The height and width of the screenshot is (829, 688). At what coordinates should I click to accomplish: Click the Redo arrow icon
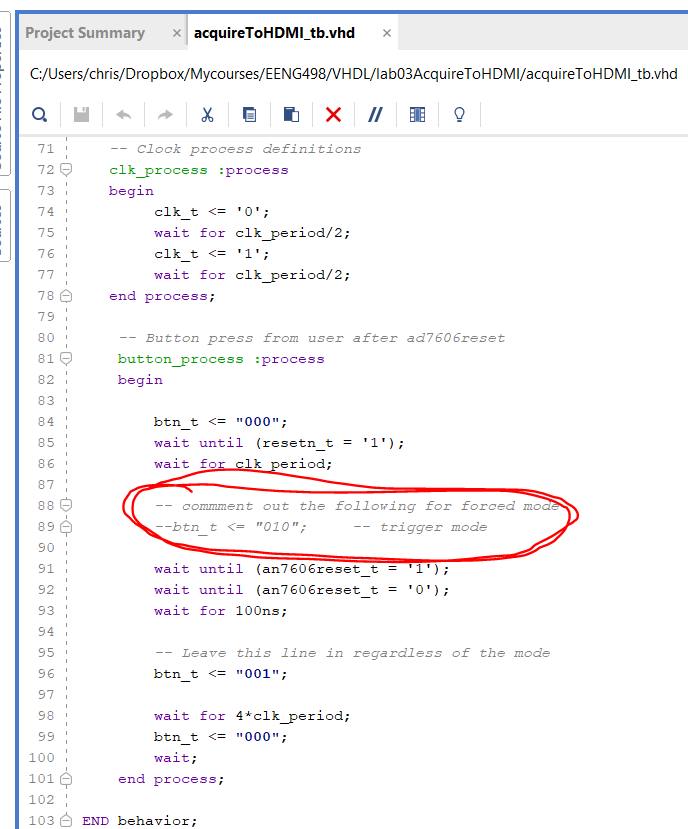click(166, 114)
